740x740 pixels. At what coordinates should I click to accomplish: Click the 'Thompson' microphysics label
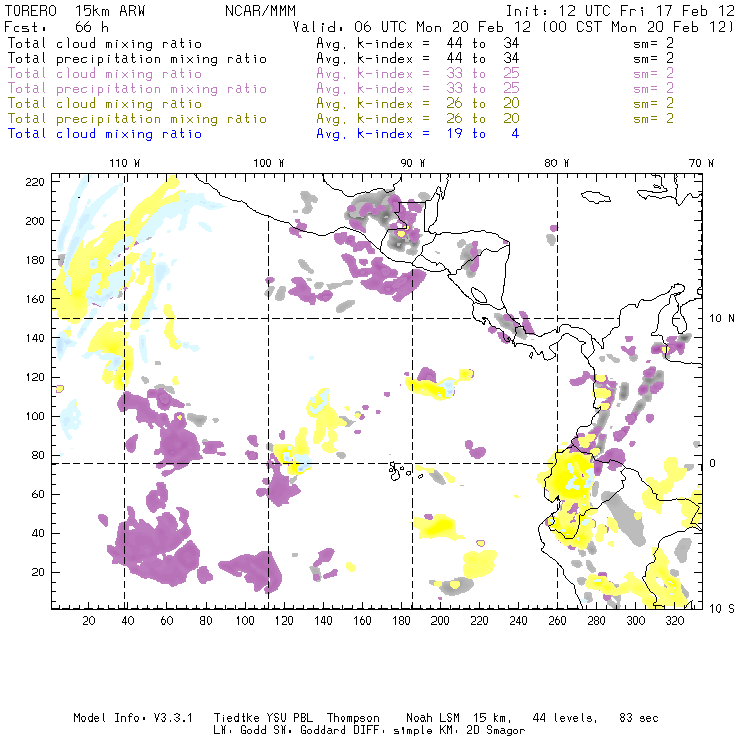click(353, 718)
